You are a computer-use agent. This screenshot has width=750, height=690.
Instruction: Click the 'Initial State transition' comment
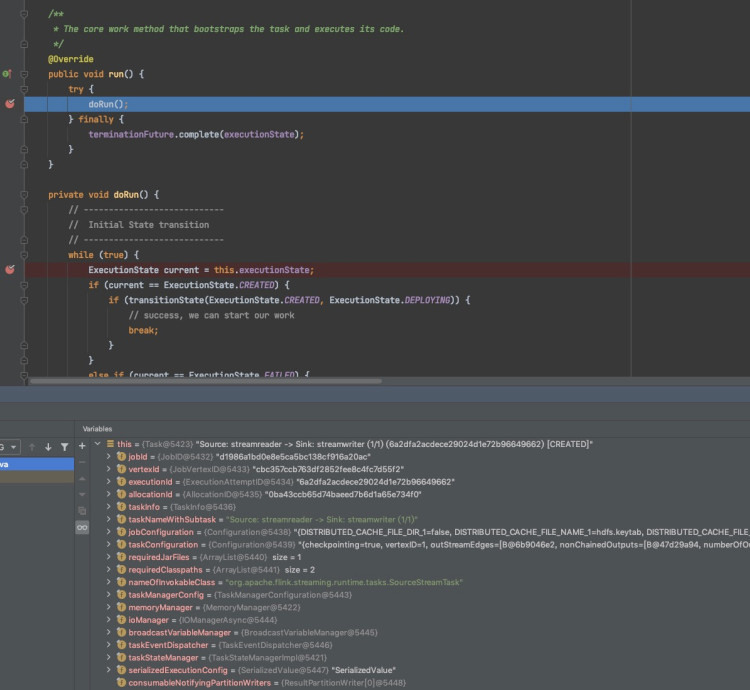coord(149,225)
